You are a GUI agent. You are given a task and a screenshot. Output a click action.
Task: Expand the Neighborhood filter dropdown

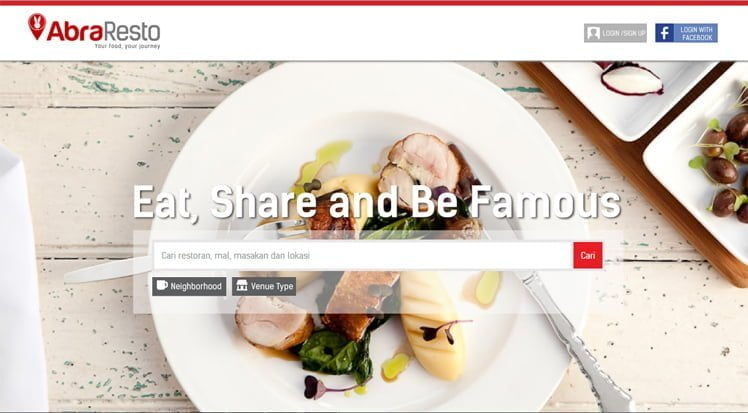(x=189, y=286)
